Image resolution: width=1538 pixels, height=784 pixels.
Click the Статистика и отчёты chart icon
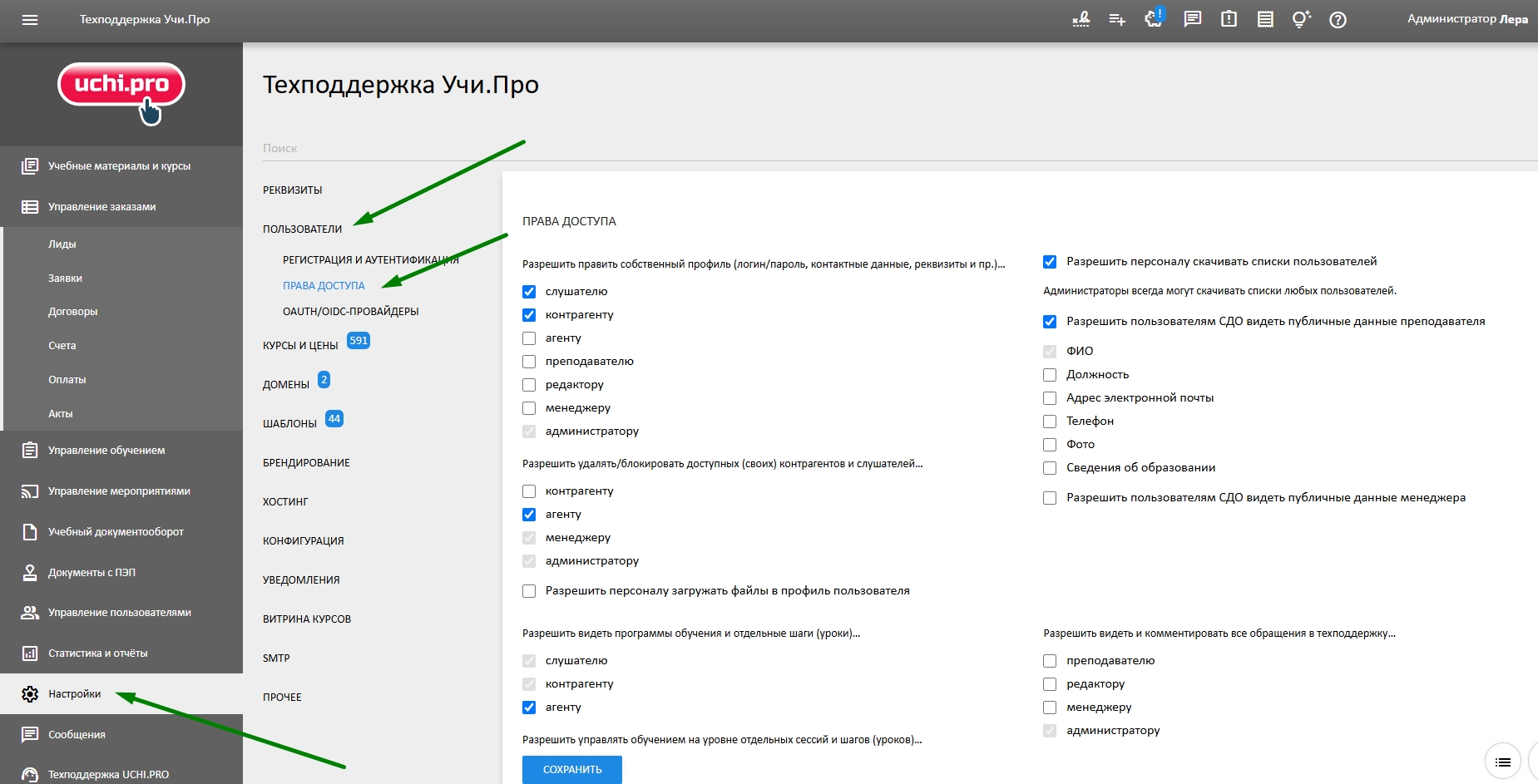(30, 653)
